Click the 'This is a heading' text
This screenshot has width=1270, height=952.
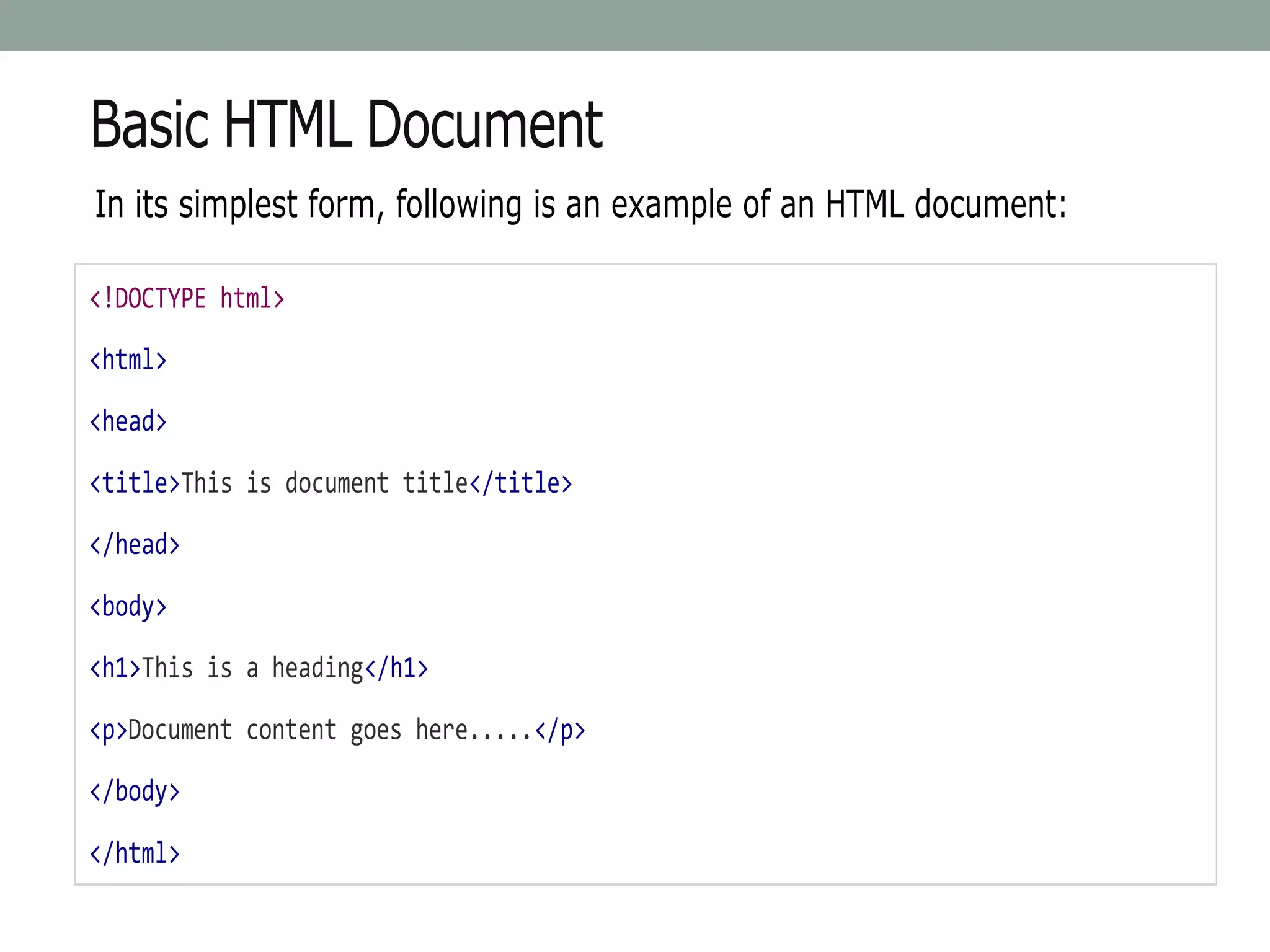(252, 668)
